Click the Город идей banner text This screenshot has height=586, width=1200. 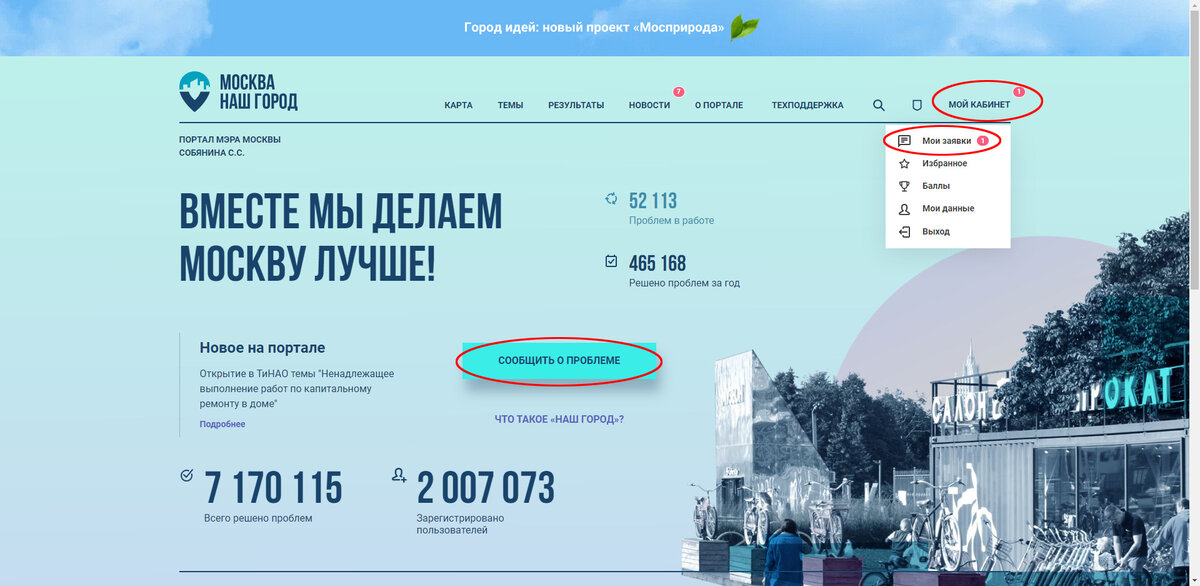594,27
